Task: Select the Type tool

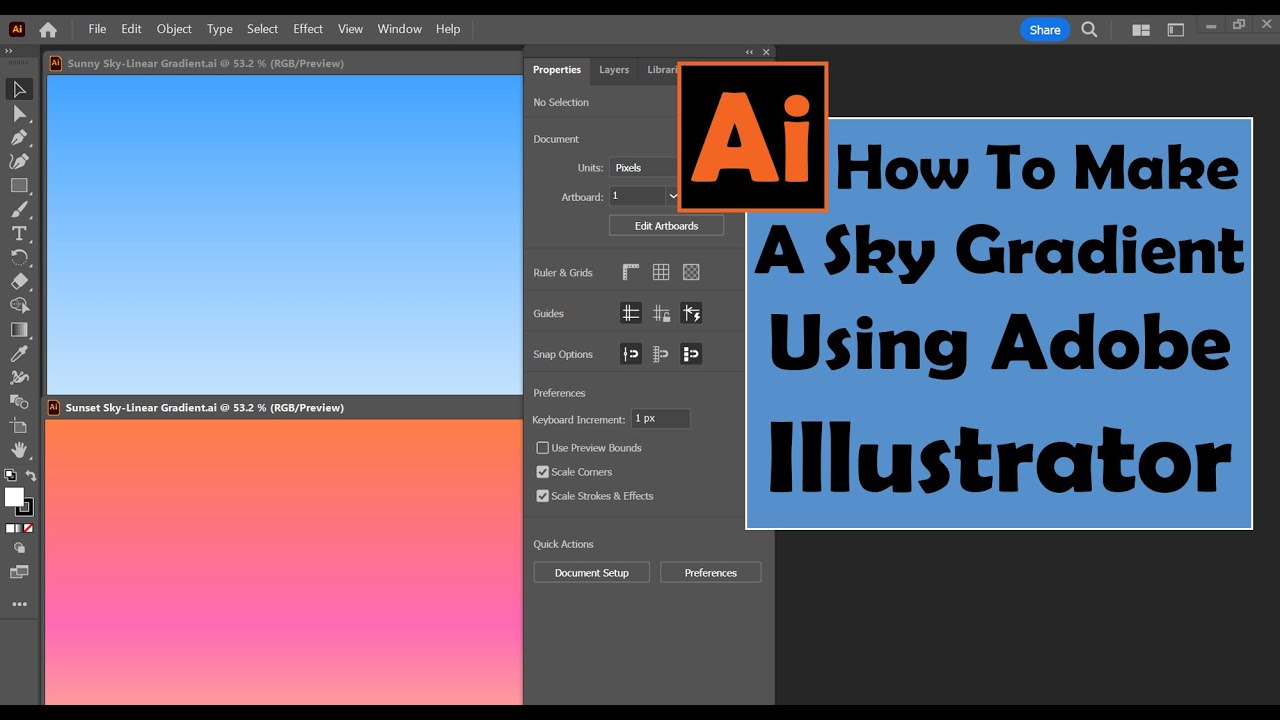Action: (19, 233)
